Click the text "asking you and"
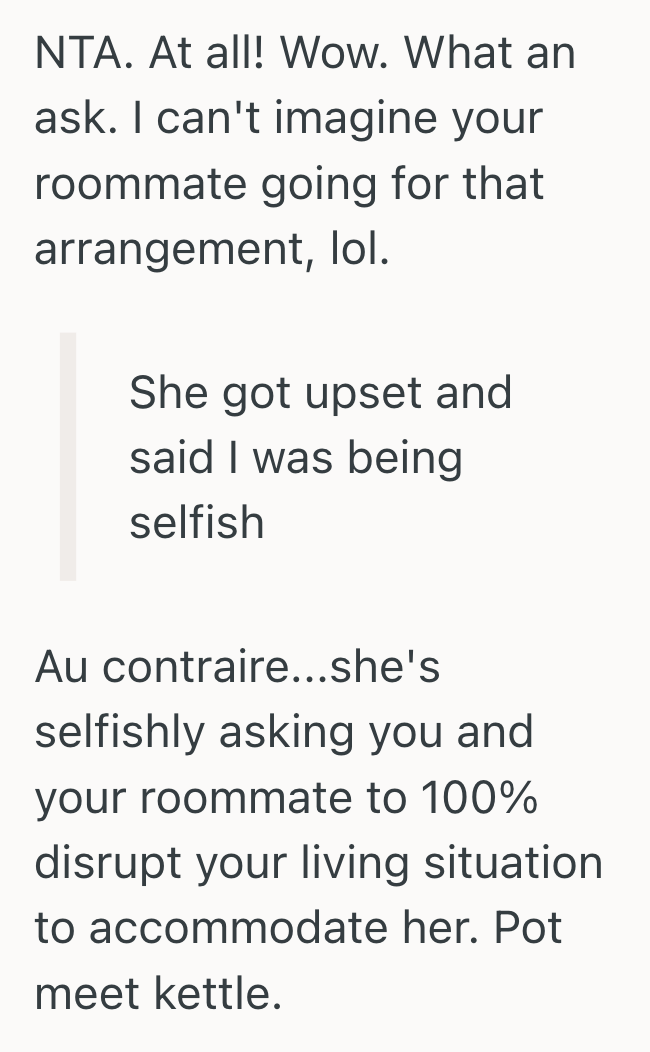The width and height of the screenshot is (650, 1052). pyautogui.click(x=376, y=734)
